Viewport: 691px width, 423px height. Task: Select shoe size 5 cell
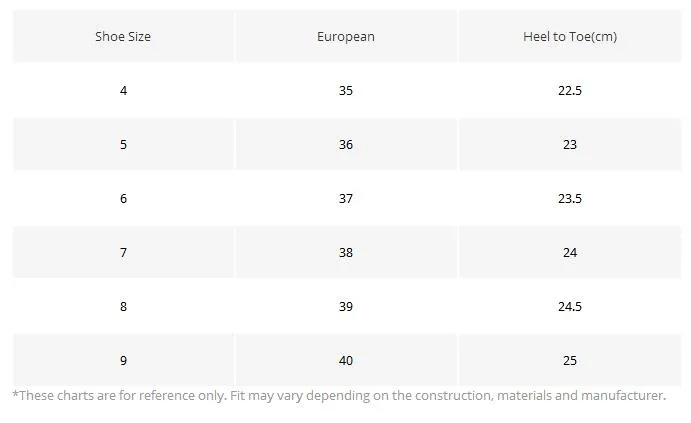pos(123,145)
